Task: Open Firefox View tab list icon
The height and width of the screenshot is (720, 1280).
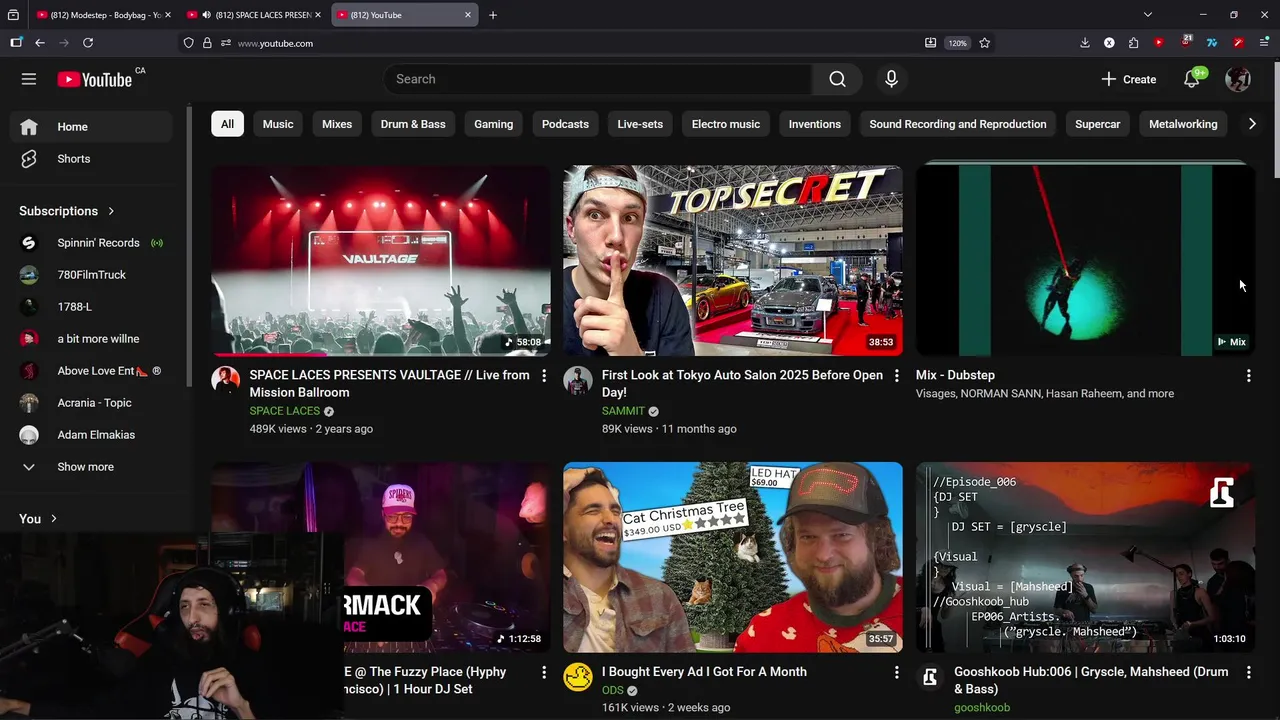Action: pos(13,15)
